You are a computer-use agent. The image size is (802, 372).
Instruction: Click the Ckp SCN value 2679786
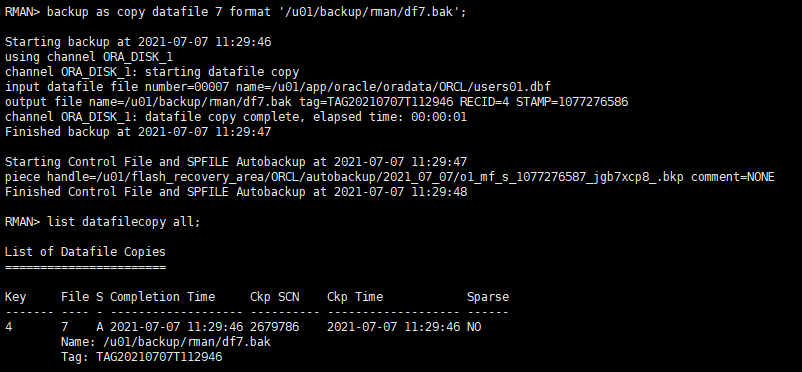275,327
